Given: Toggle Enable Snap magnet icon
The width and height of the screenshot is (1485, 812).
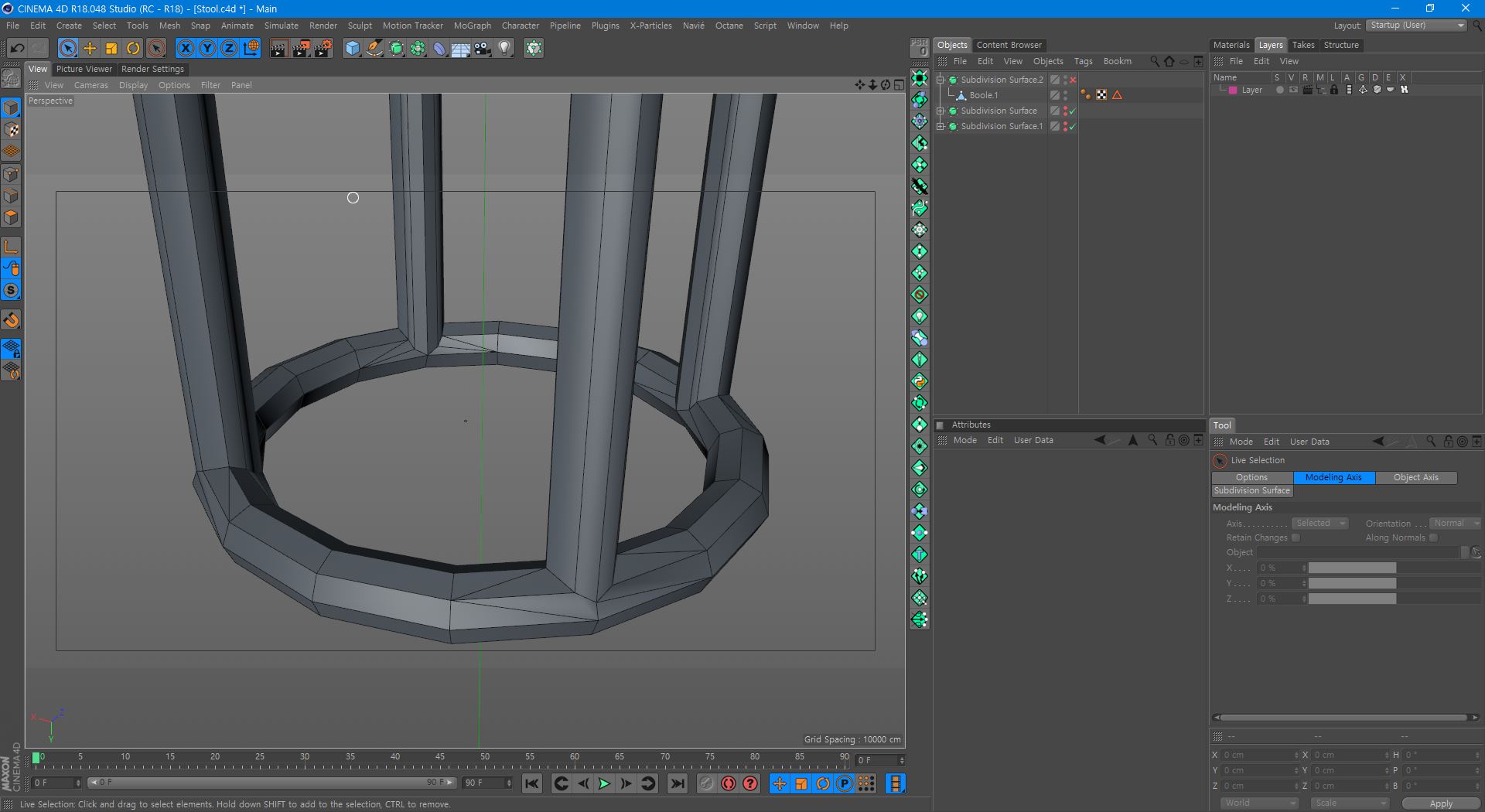Looking at the screenshot, I should pos(11,319).
